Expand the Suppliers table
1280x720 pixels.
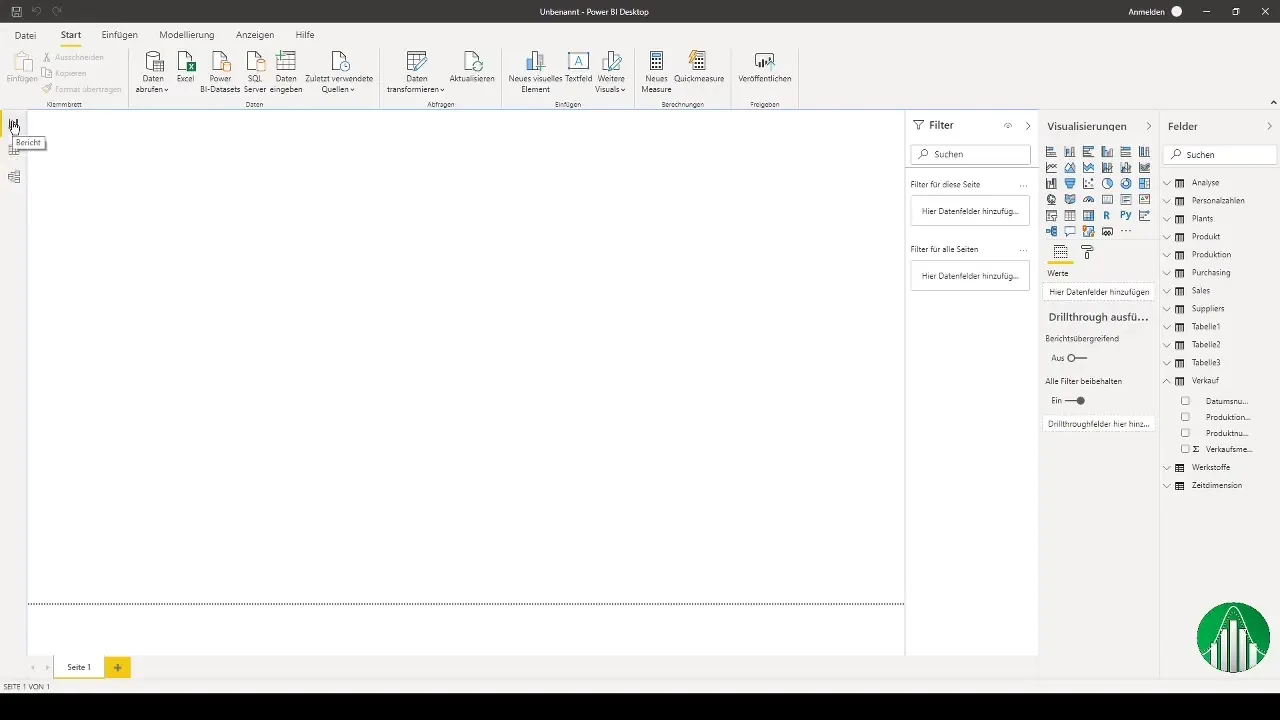point(1167,309)
